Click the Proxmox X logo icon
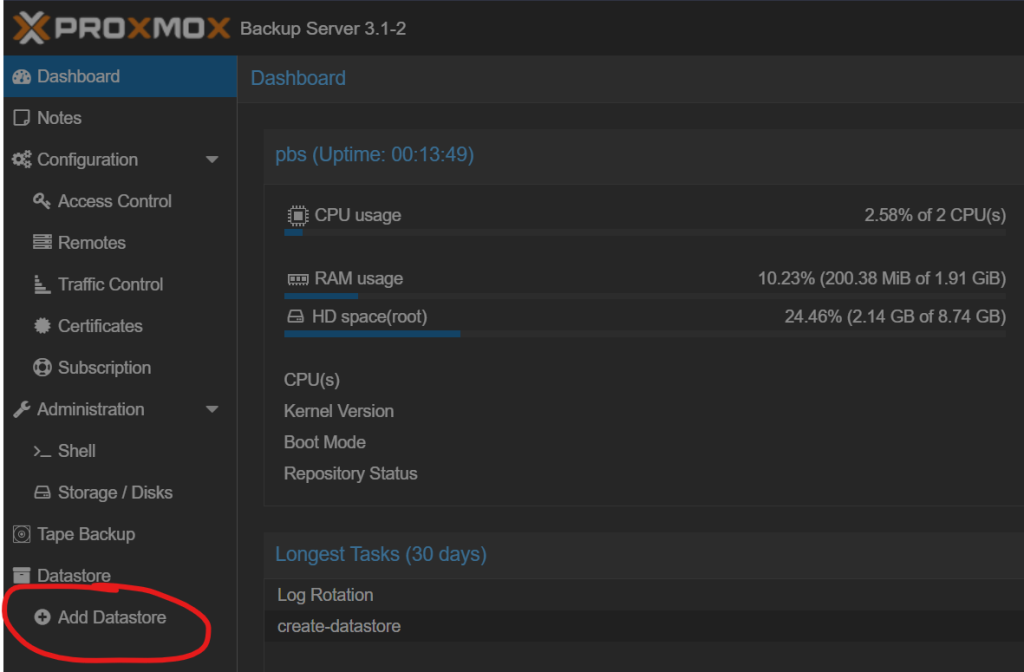The image size is (1024, 672). pos(31,28)
